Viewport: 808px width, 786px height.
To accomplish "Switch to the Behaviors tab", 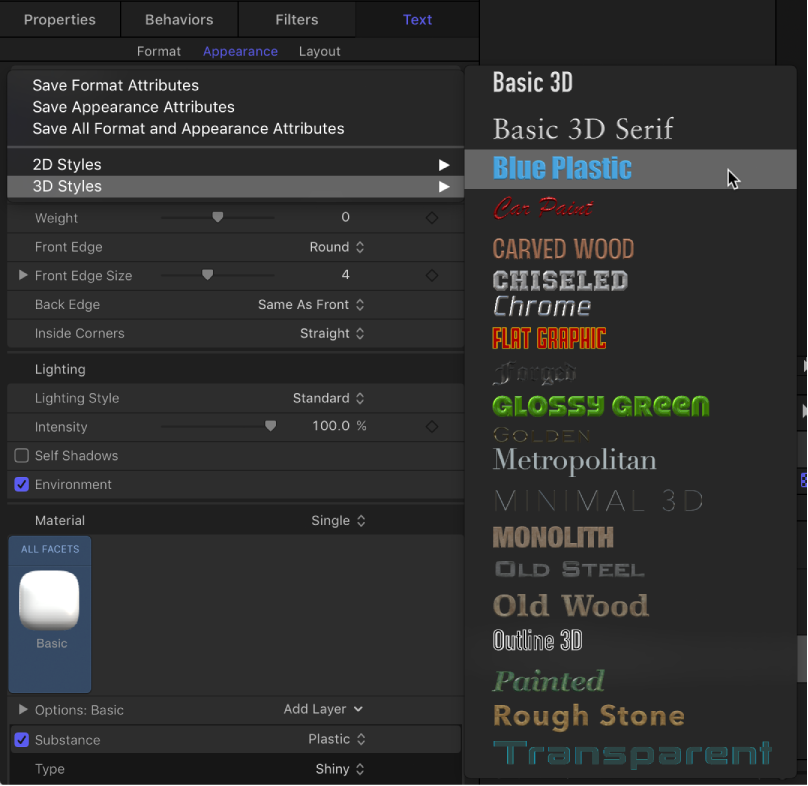I will click(178, 19).
